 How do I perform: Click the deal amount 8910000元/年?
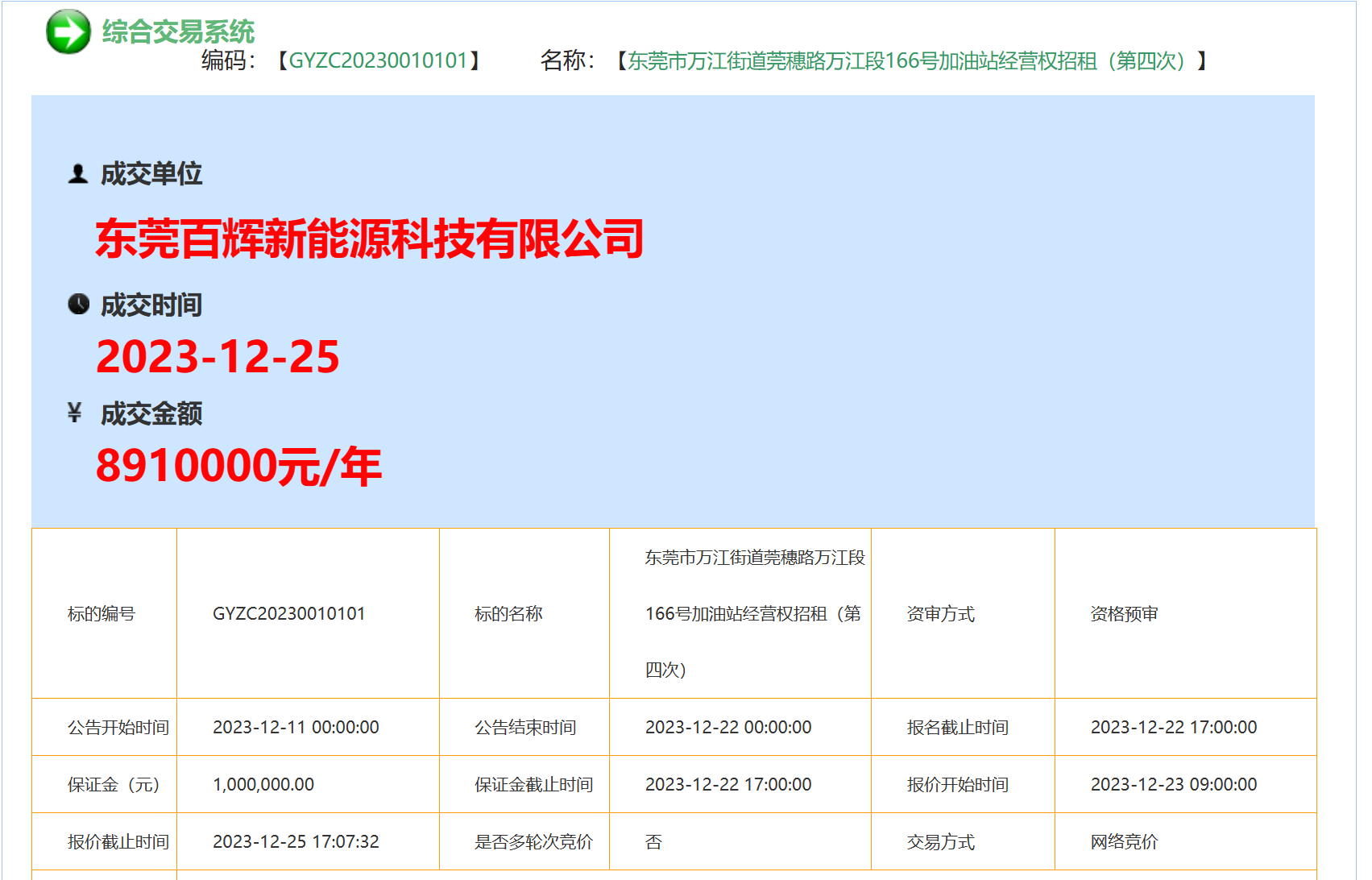(238, 466)
